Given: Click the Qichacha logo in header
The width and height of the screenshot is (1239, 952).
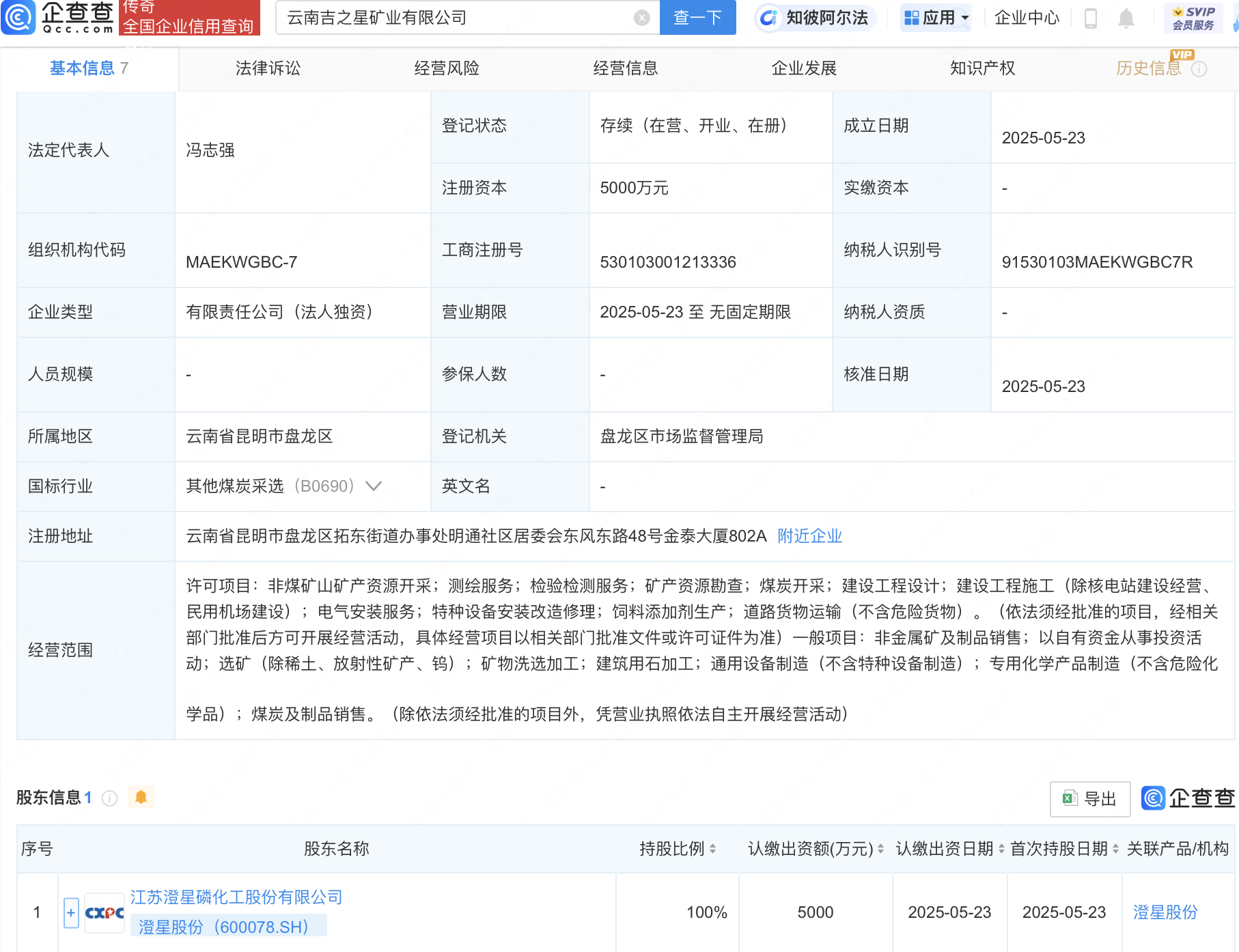Looking at the screenshot, I should [59, 17].
